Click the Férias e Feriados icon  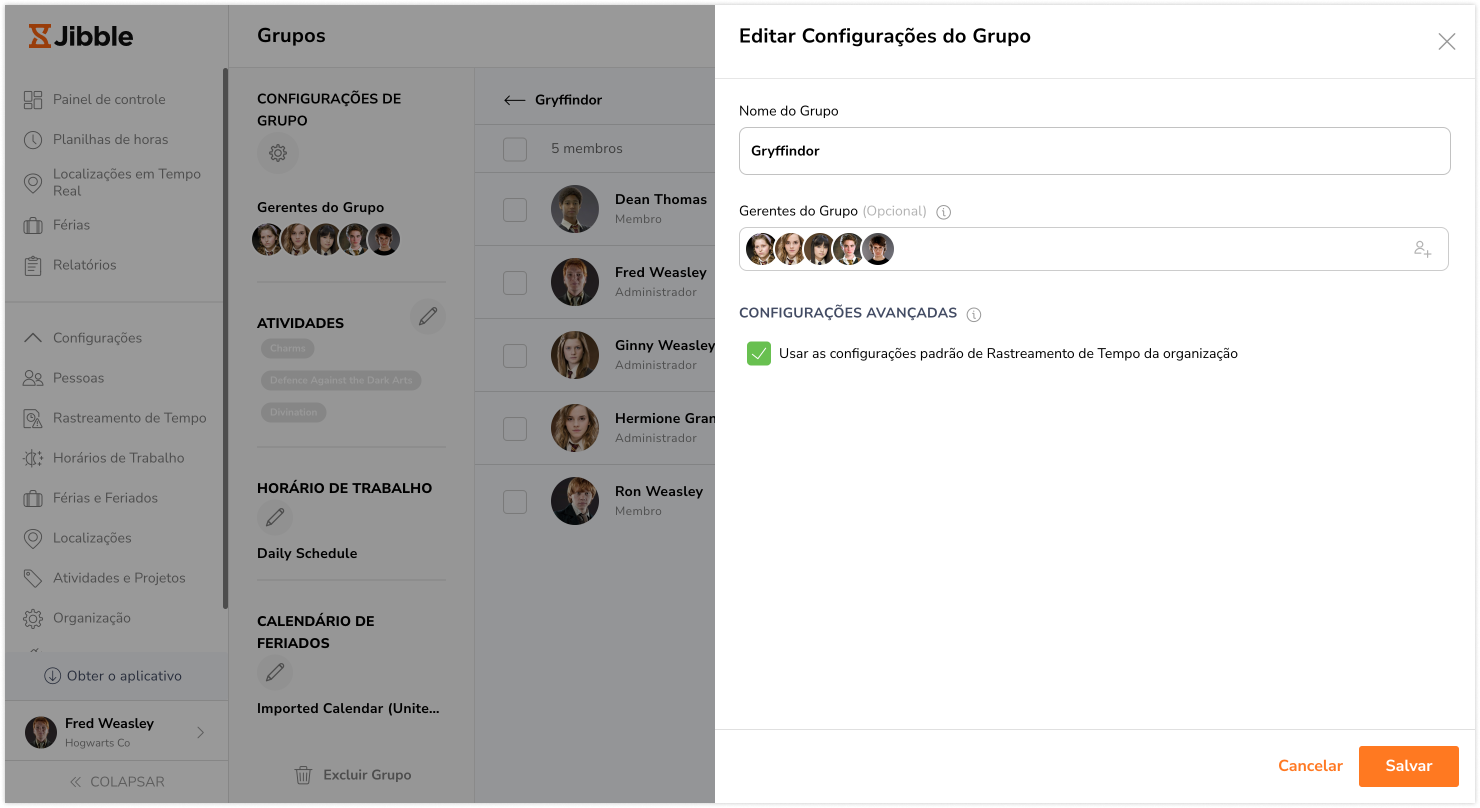(33, 498)
